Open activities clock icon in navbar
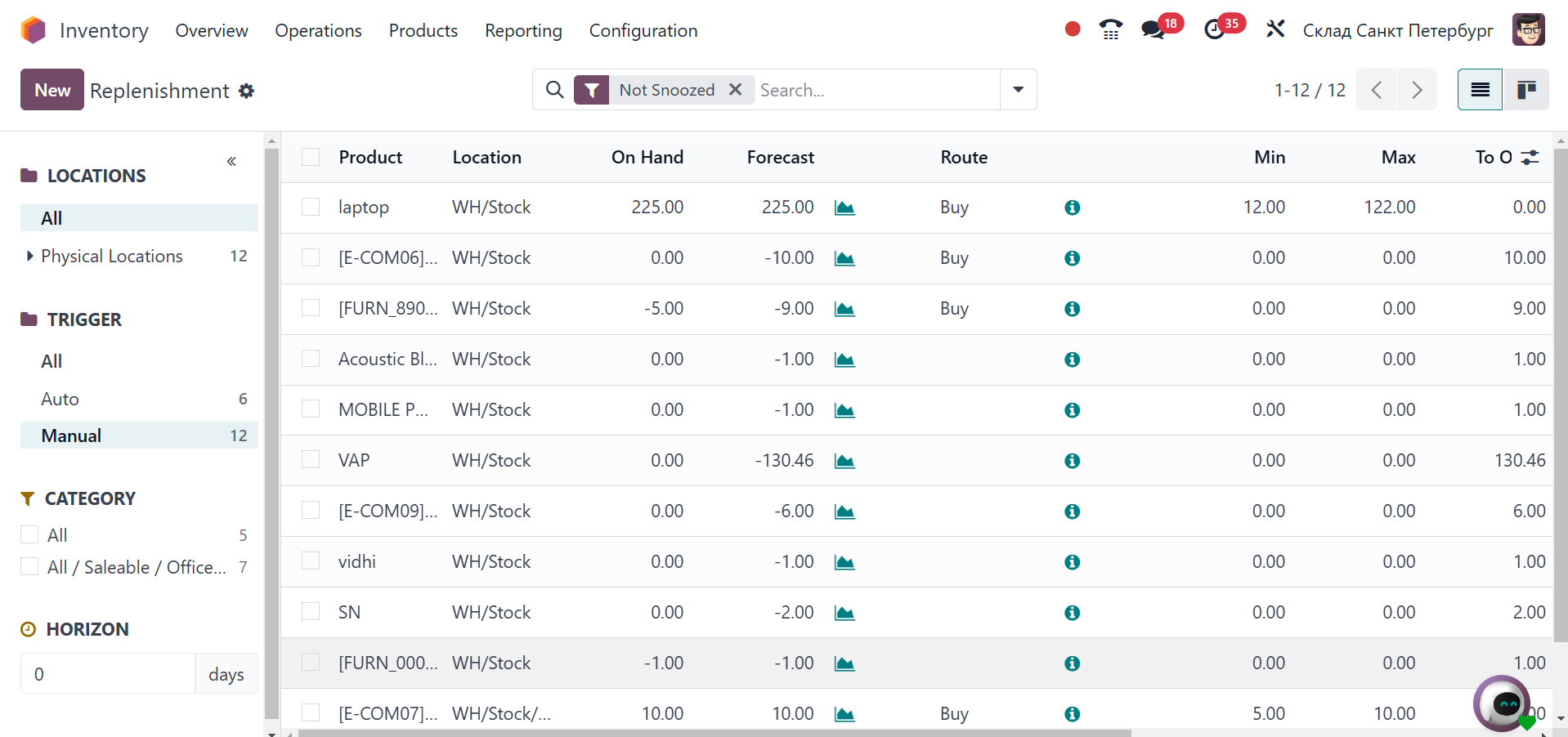This screenshot has height=737, width=1568. 1215,30
